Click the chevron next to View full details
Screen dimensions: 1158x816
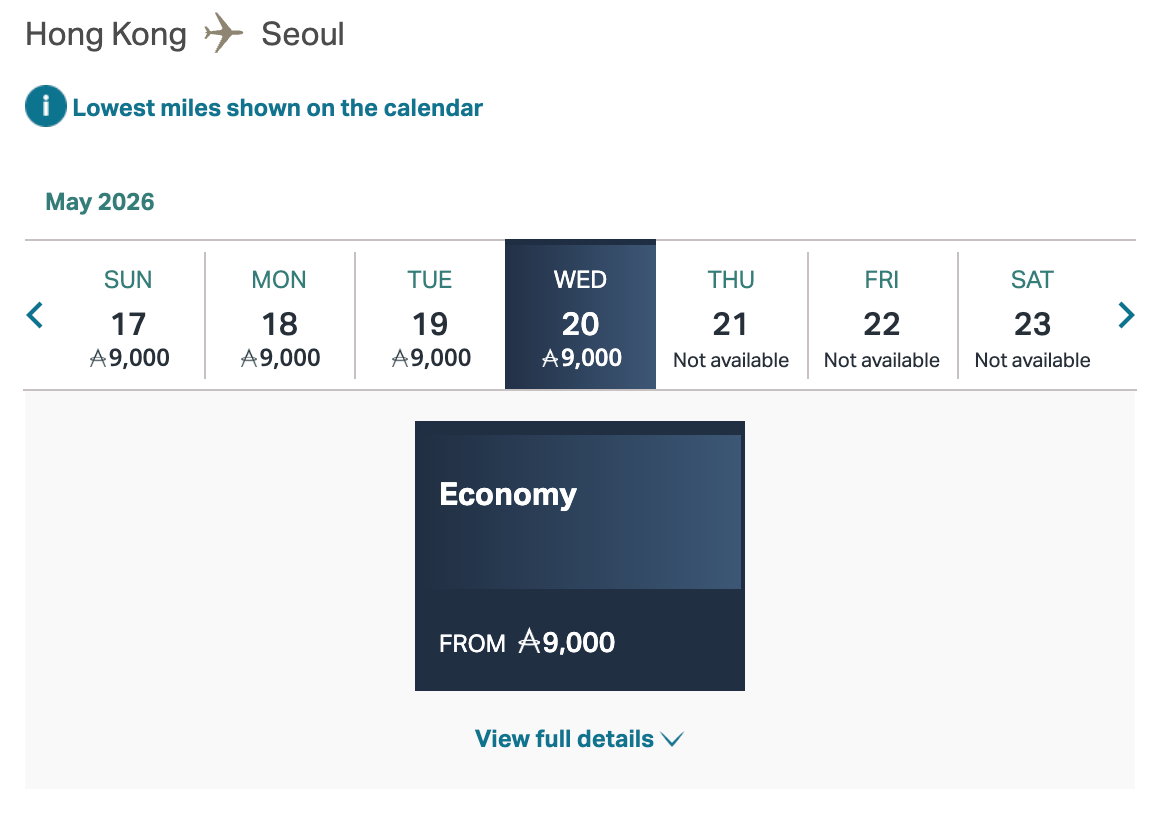[x=671, y=740]
